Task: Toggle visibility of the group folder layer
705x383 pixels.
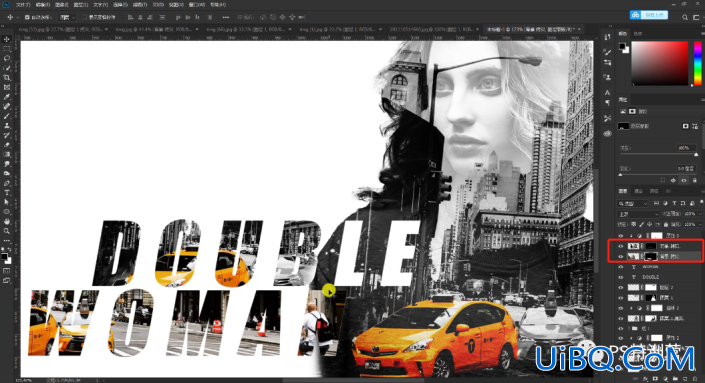Action: [621, 328]
